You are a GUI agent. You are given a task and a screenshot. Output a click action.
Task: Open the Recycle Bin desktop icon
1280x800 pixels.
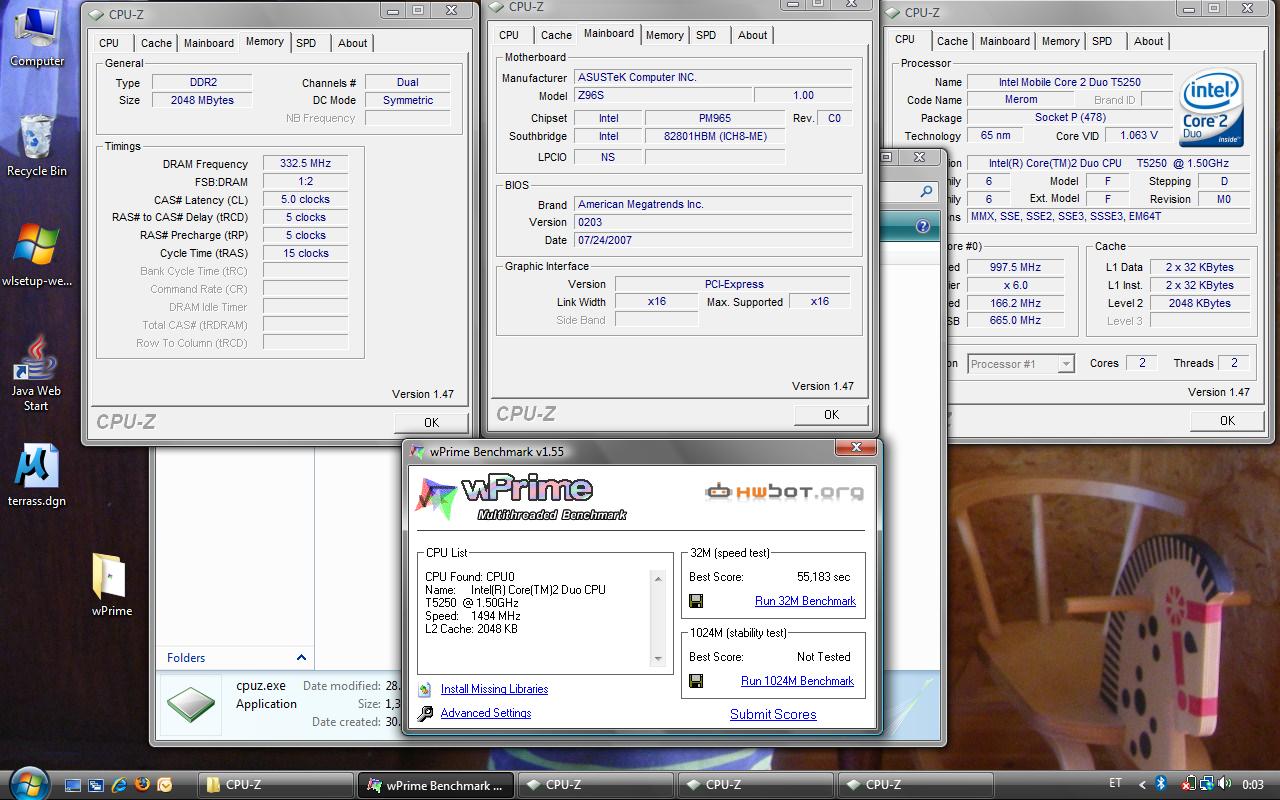tap(37, 145)
